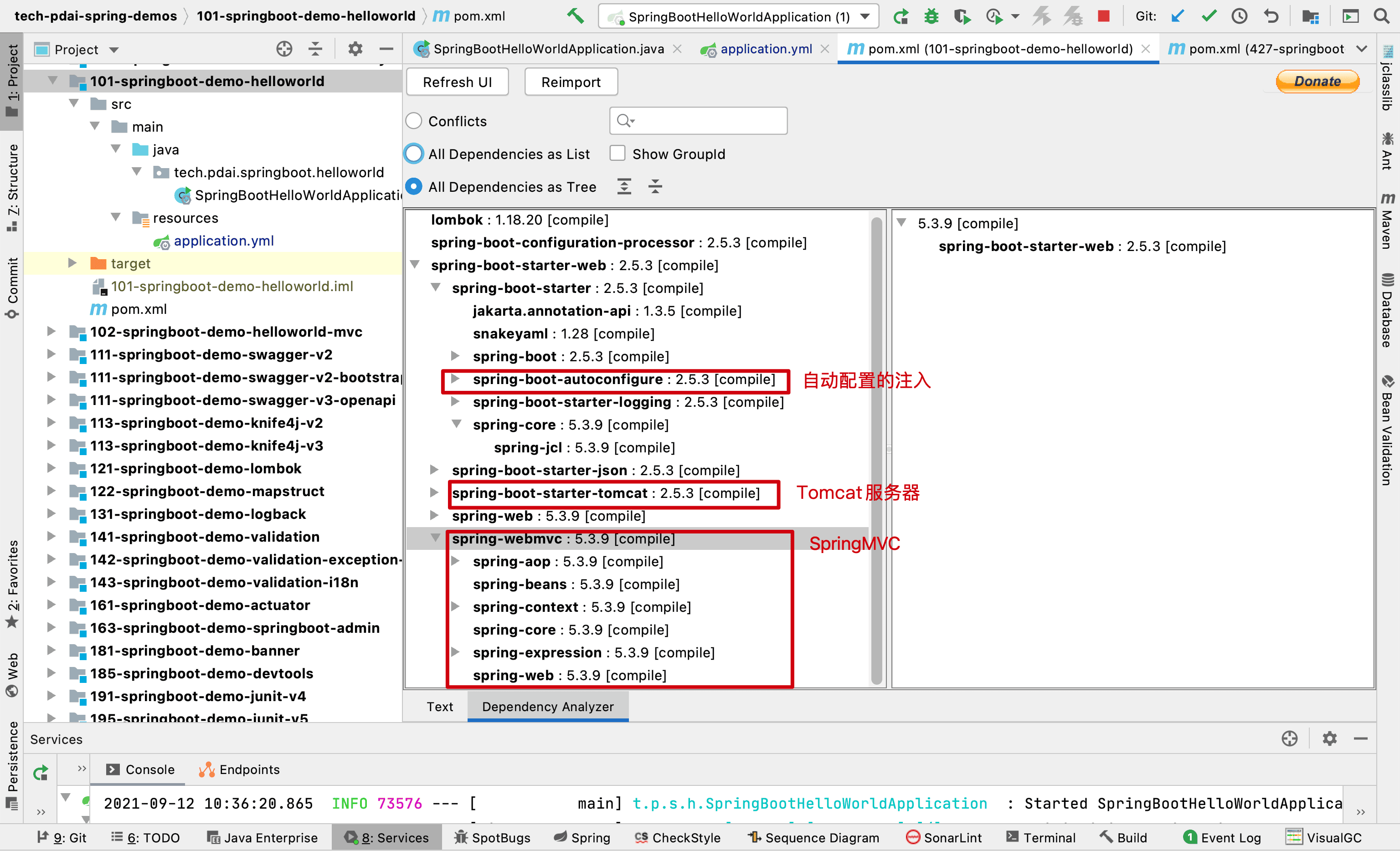Switch to the Text tab below editor
This screenshot has height=851, width=1400.
click(x=439, y=706)
